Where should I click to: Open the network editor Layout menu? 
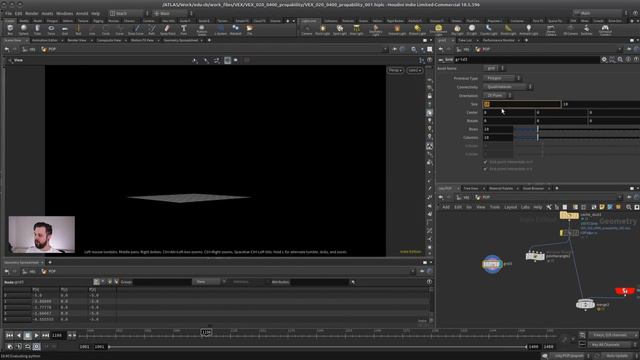510,207
